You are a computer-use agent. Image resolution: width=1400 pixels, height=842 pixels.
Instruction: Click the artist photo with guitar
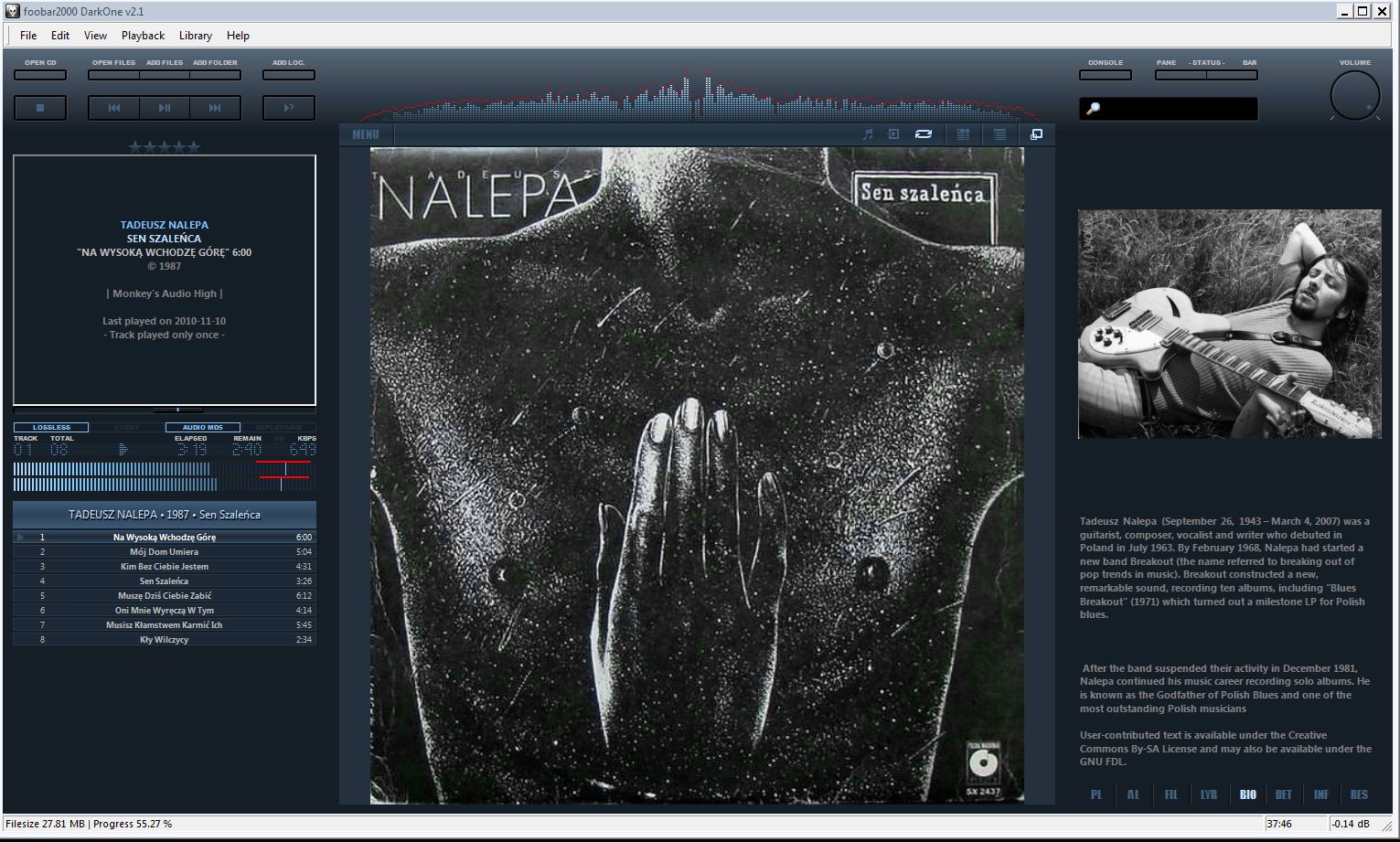(1230, 324)
